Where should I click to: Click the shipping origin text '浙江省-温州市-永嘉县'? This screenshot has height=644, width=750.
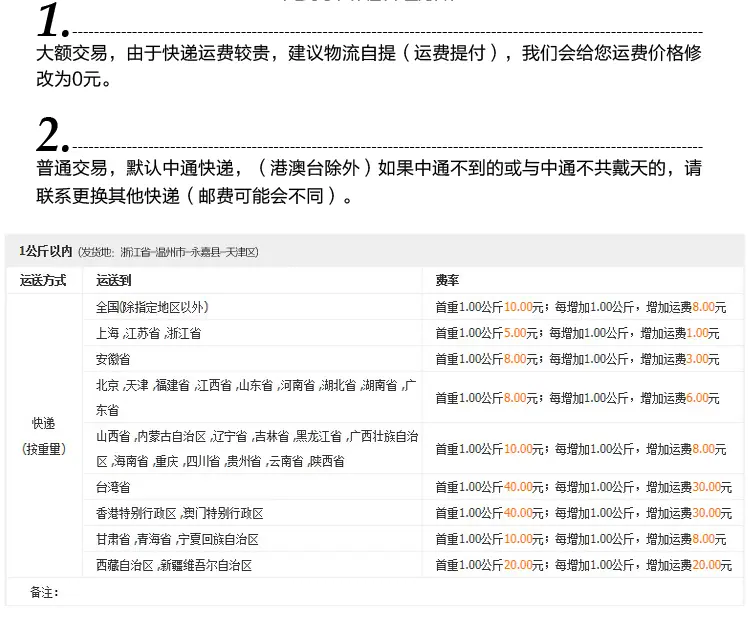tap(171, 252)
